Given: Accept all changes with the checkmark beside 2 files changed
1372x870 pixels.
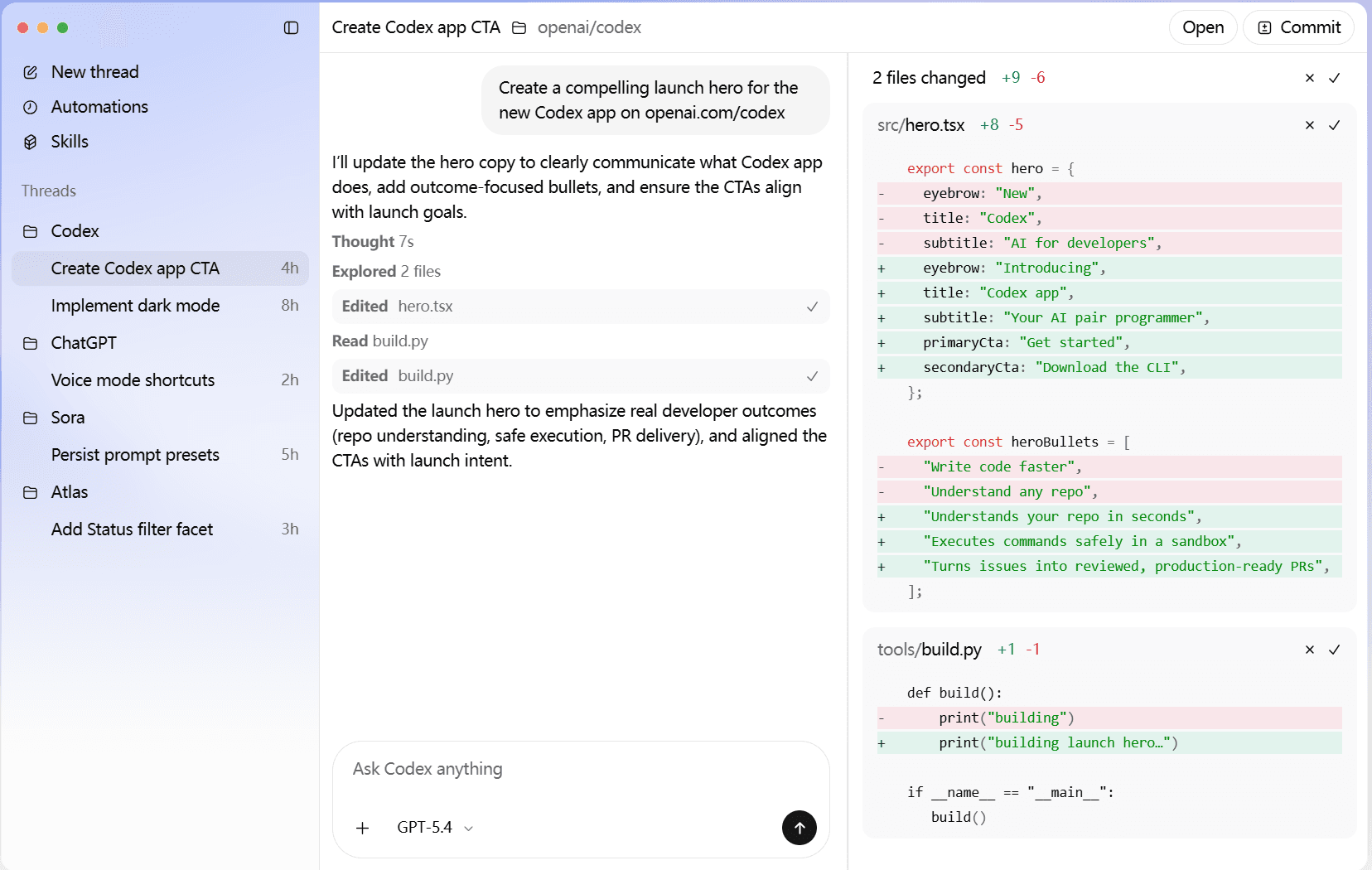Looking at the screenshot, I should point(1335,78).
